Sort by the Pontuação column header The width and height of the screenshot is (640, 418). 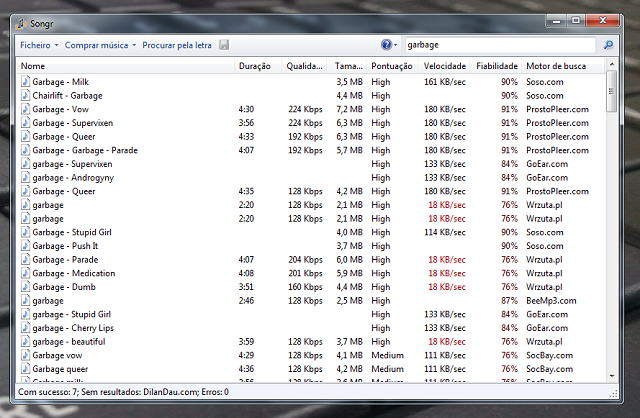(x=392, y=66)
